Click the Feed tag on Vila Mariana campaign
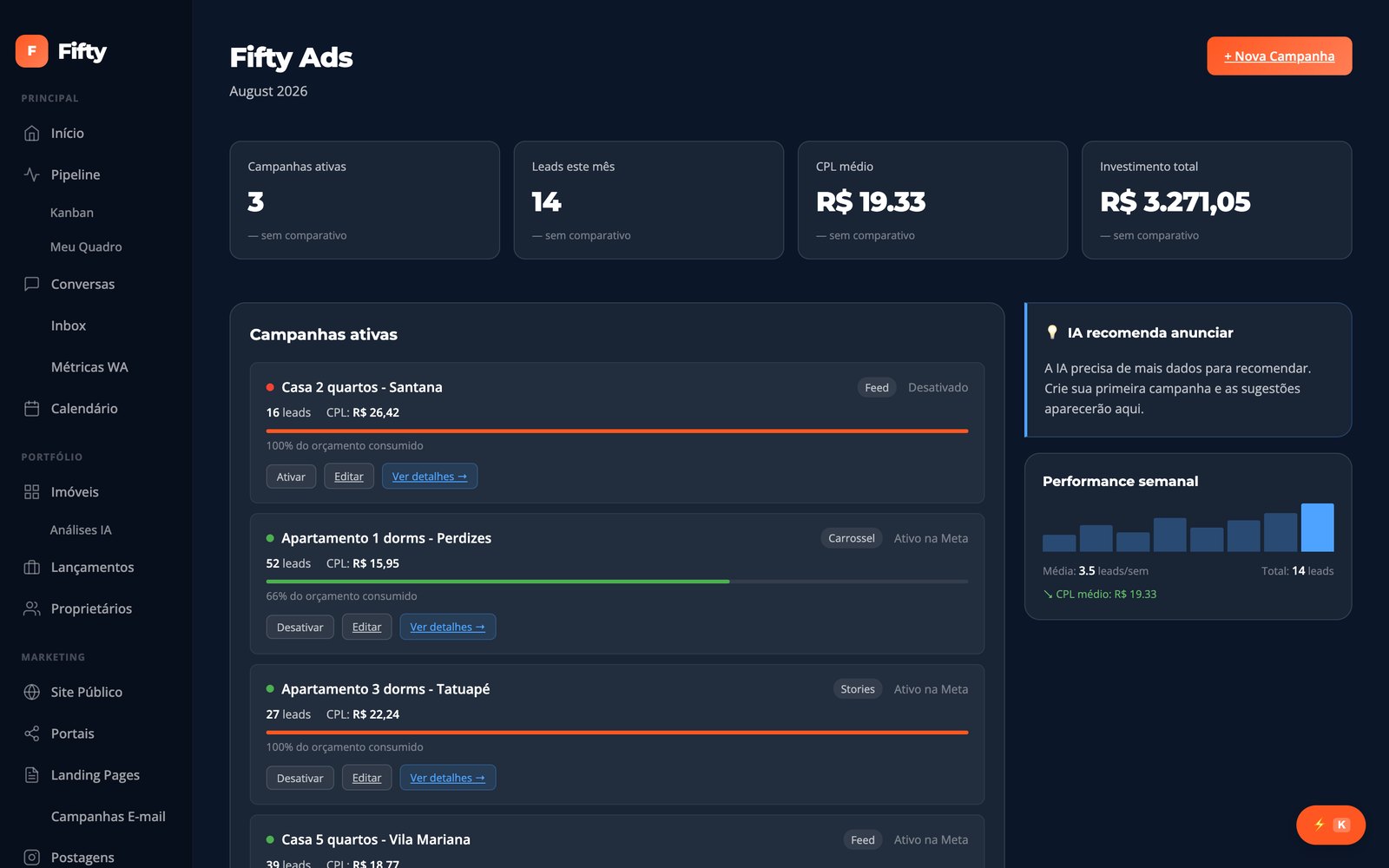This screenshot has height=868, width=1389. point(863,839)
